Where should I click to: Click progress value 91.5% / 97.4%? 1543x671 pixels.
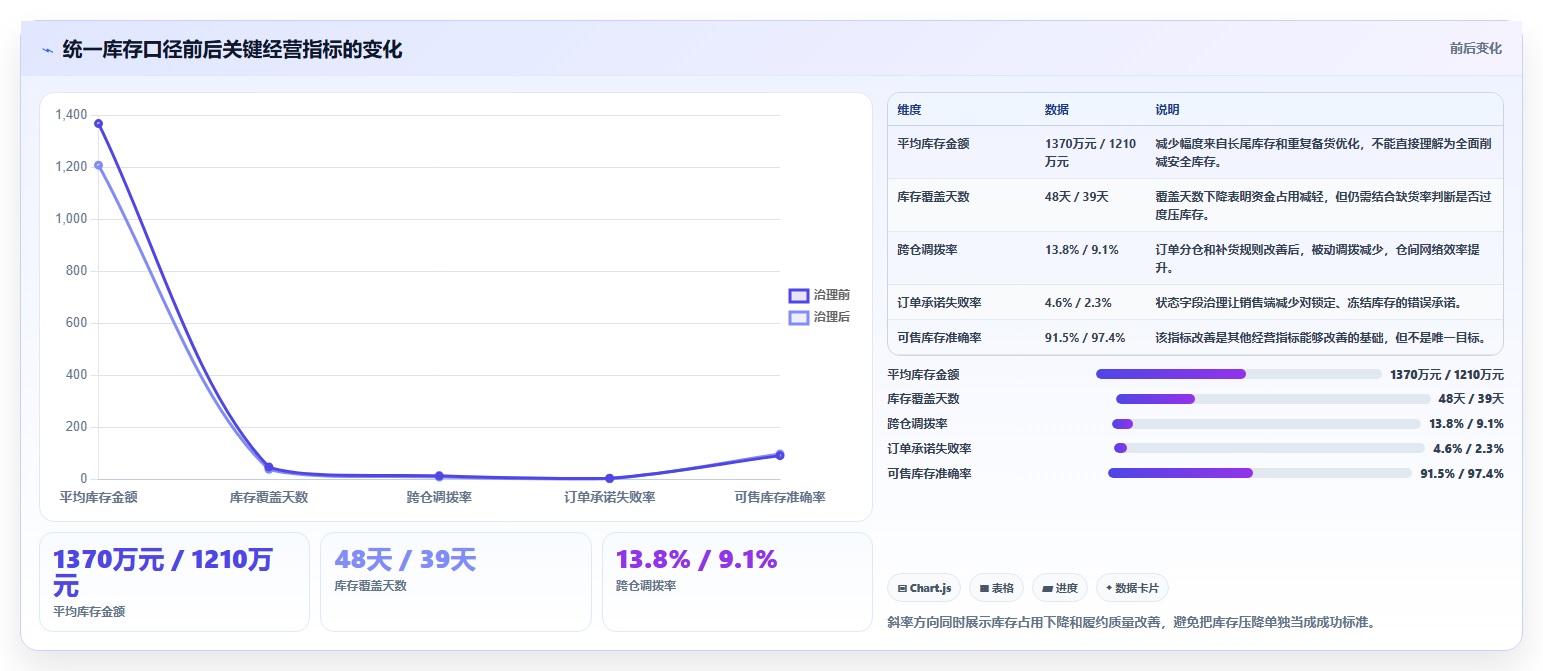click(x=1462, y=473)
